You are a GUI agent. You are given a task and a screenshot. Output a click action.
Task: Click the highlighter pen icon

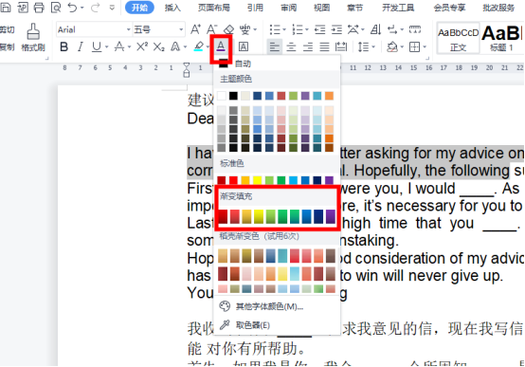click(x=199, y=47)
